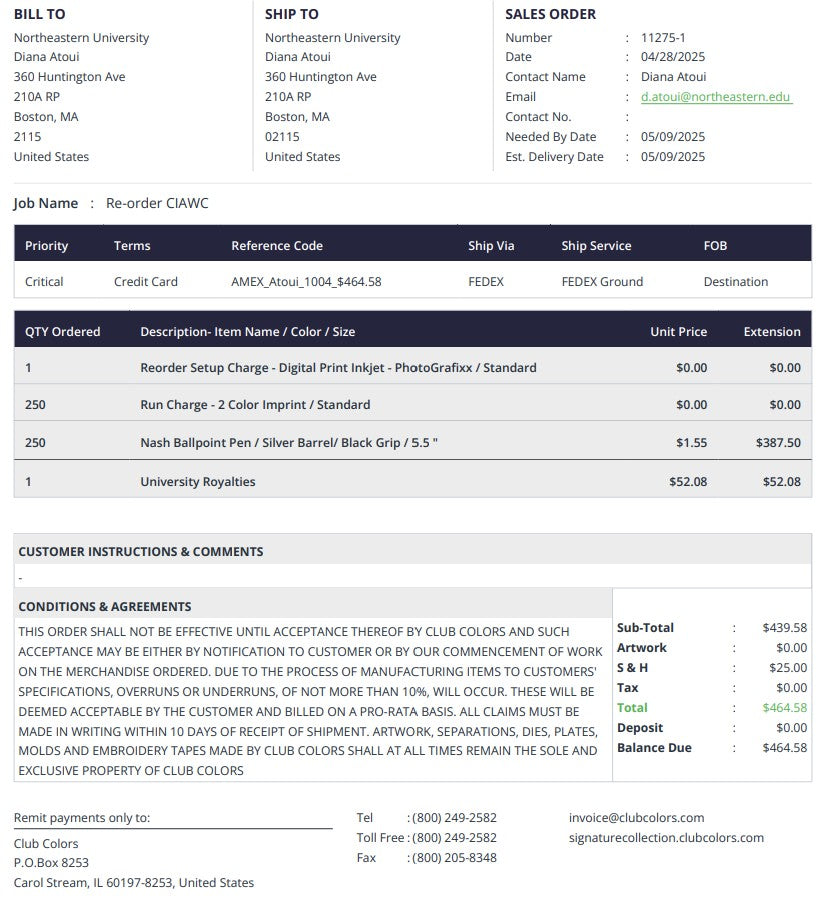
Task: Open the d.atoui@northeastern.edu email link
Action: pos(716,97)
